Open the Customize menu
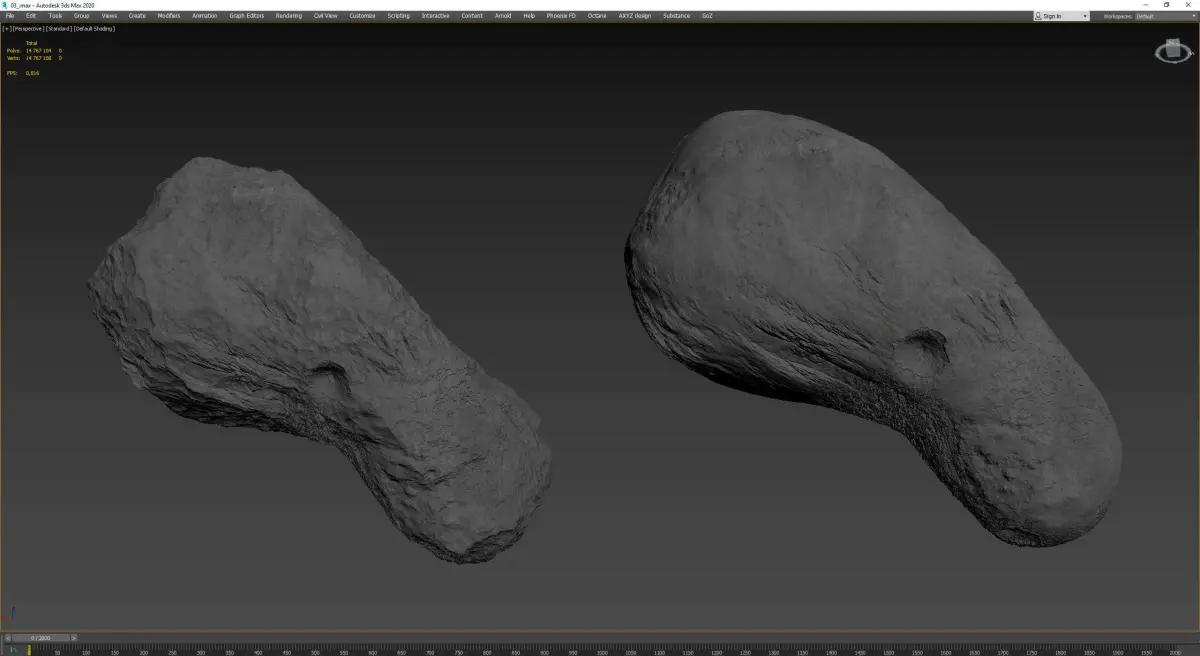Image resolution: width=1200 pixels, height=656 pixels. tap(362, 16)
